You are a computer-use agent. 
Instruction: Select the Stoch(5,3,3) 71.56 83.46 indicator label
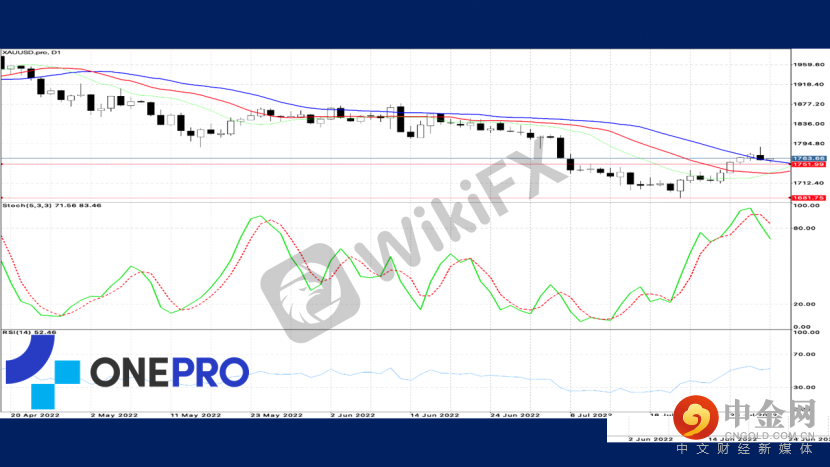coord(52,205)
